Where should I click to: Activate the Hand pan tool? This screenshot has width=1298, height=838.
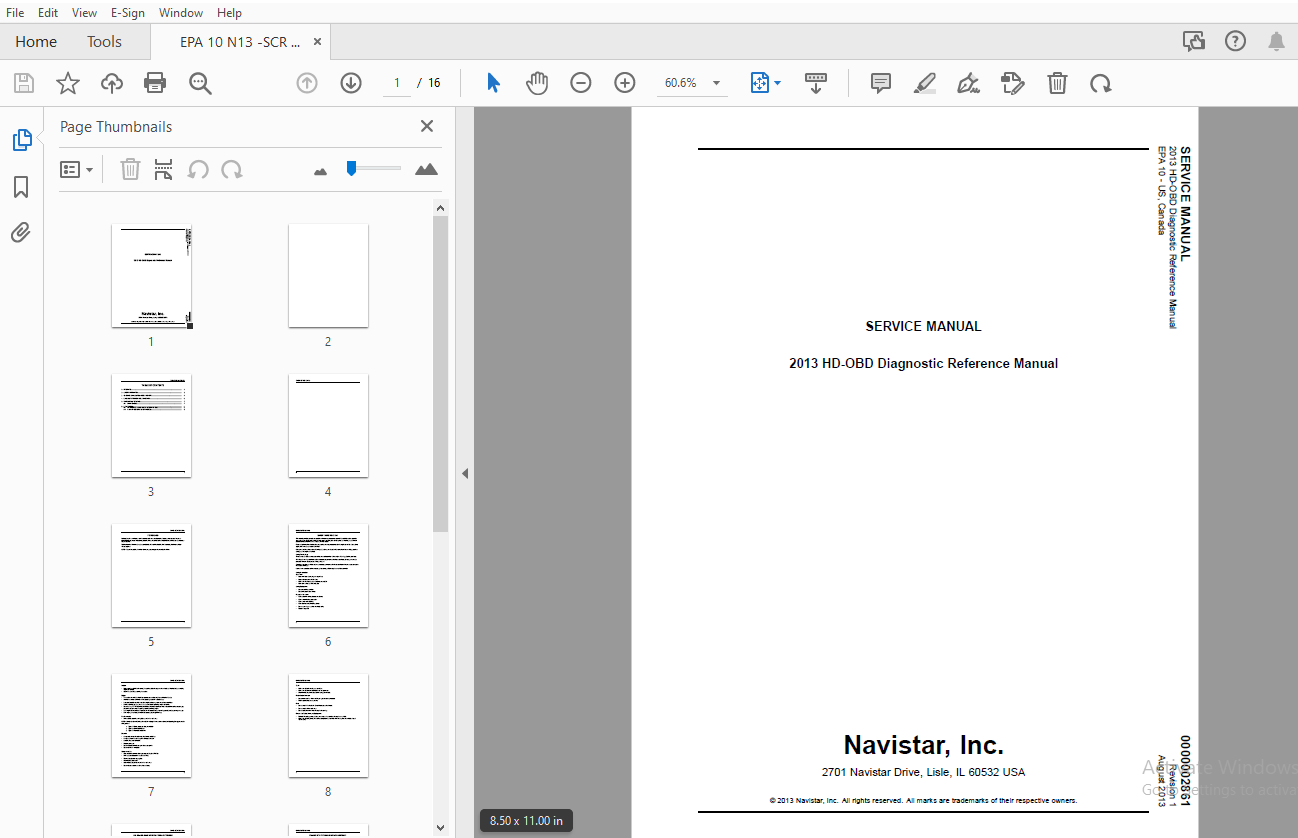[x=537, y=83]
